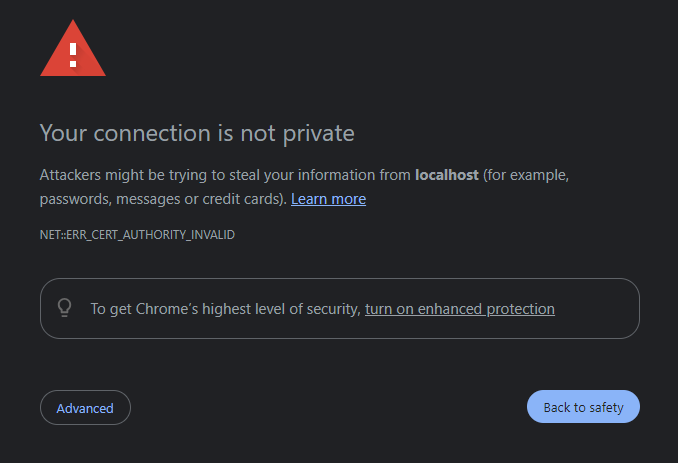The width and height of the screenshot is (678, 463).
Task: Click the NET::ERR_CERT_AUTHORITY_INVALID error code
Action: point(137,235)
